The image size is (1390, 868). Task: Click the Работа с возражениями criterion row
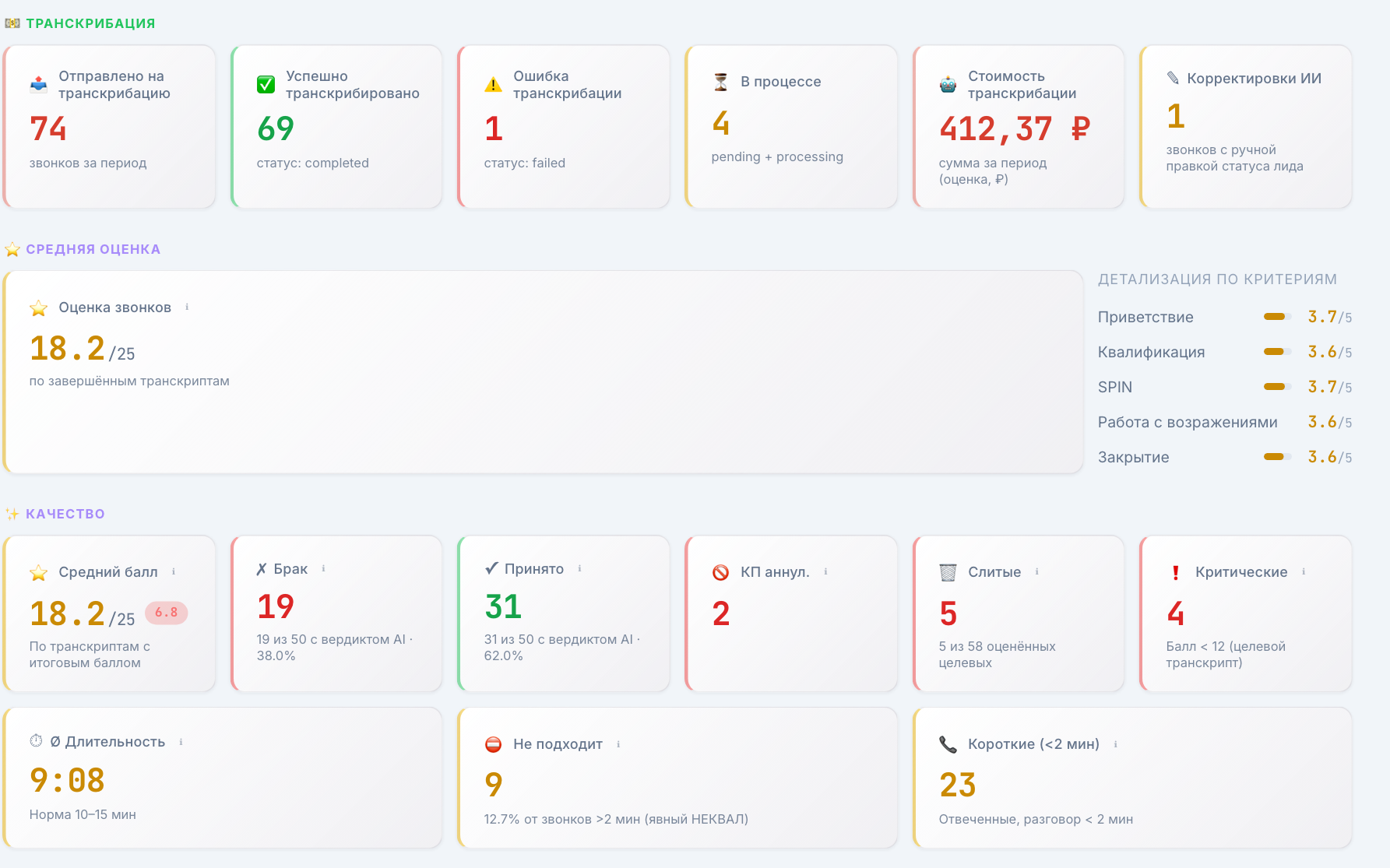[x=1225, y=422]
